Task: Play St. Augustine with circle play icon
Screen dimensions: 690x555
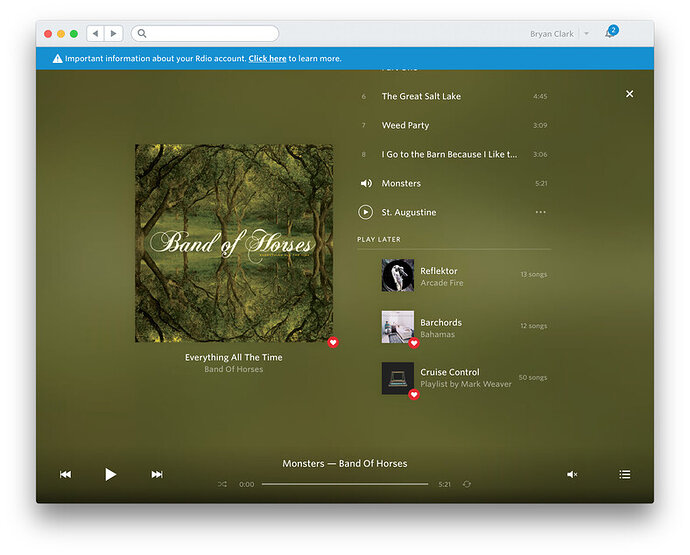Action: tap(365, 212)
